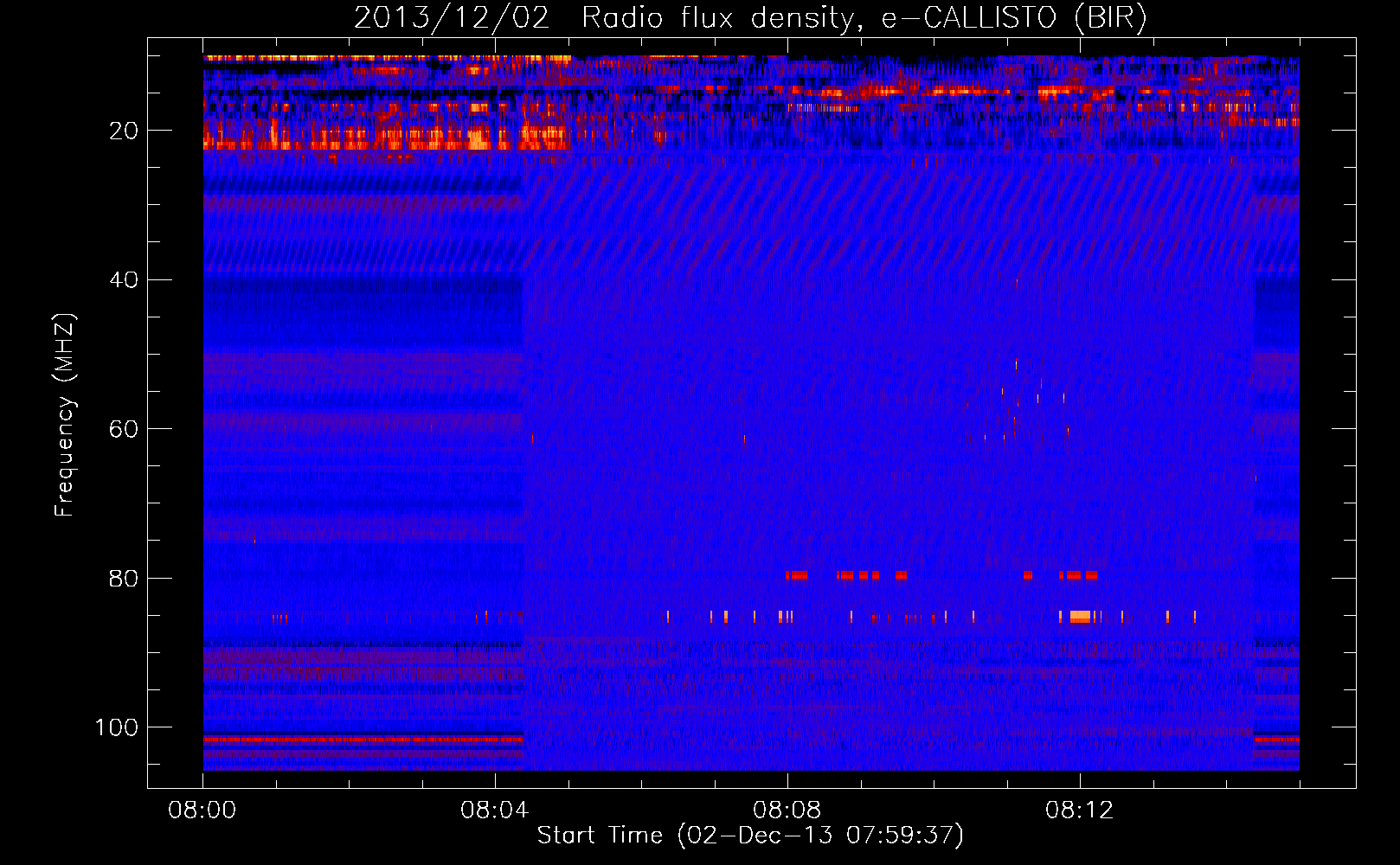
Task: Click the '60' frequency tick label
Action: click(125, 429)
